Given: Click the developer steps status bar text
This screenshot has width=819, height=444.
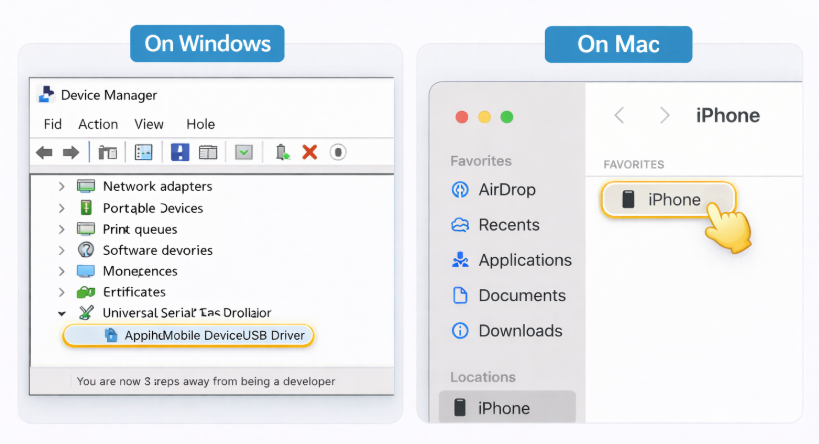Looking at the screenshot, I should [x=206, y=381].
